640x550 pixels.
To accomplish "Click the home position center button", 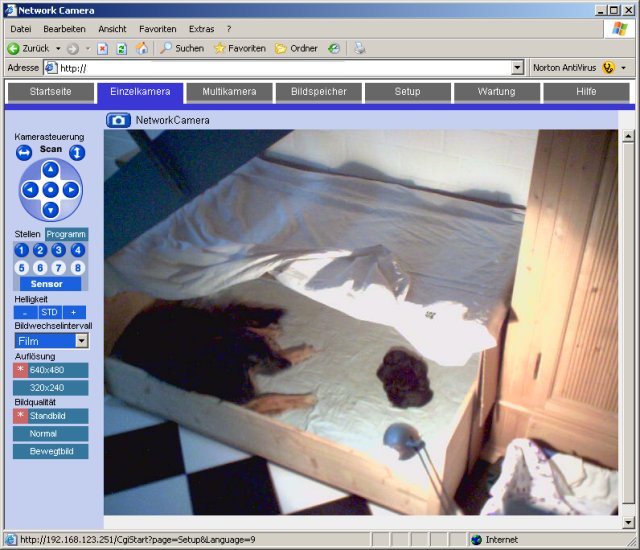I will click(50, 189).
